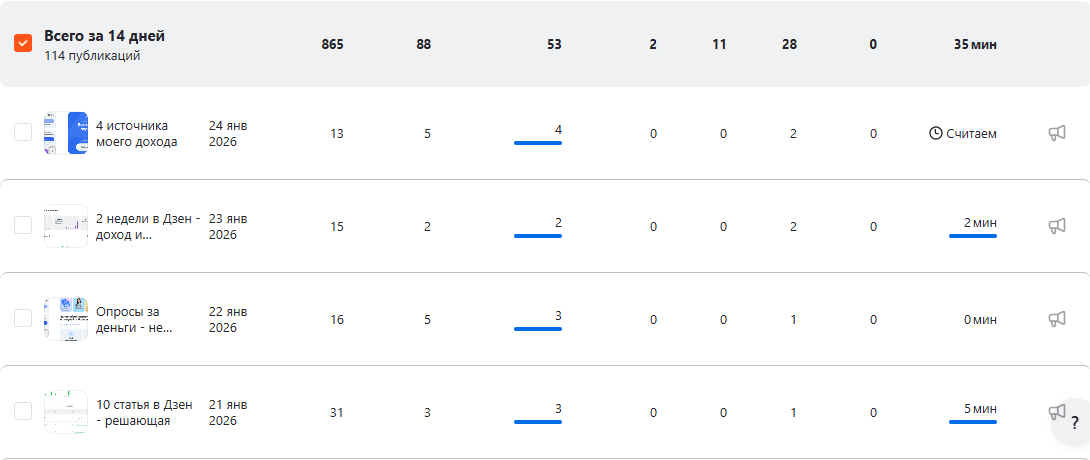Check the 'Опросы за деньги' row checkbox
Image resolution: width=1090 pixels, height=460 pixels.
pos(23,319)
